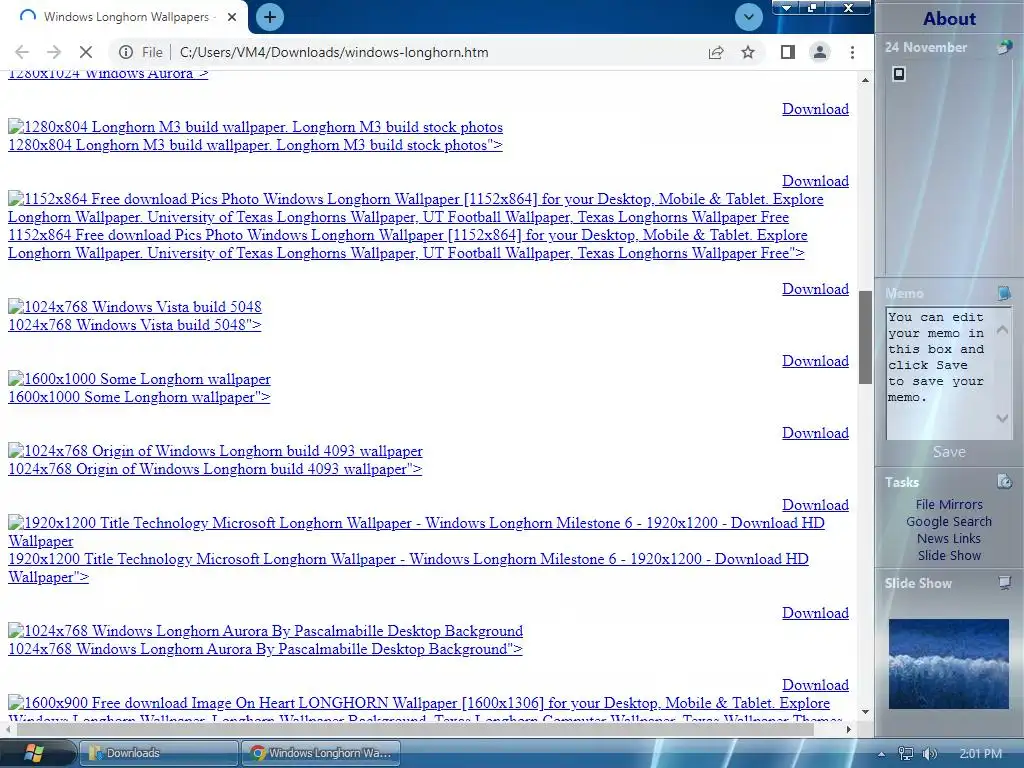Download the 1280x804 Longhorn M3 wallpaper
Viewport: 1024px width, 768px height.
pos(815,109)
